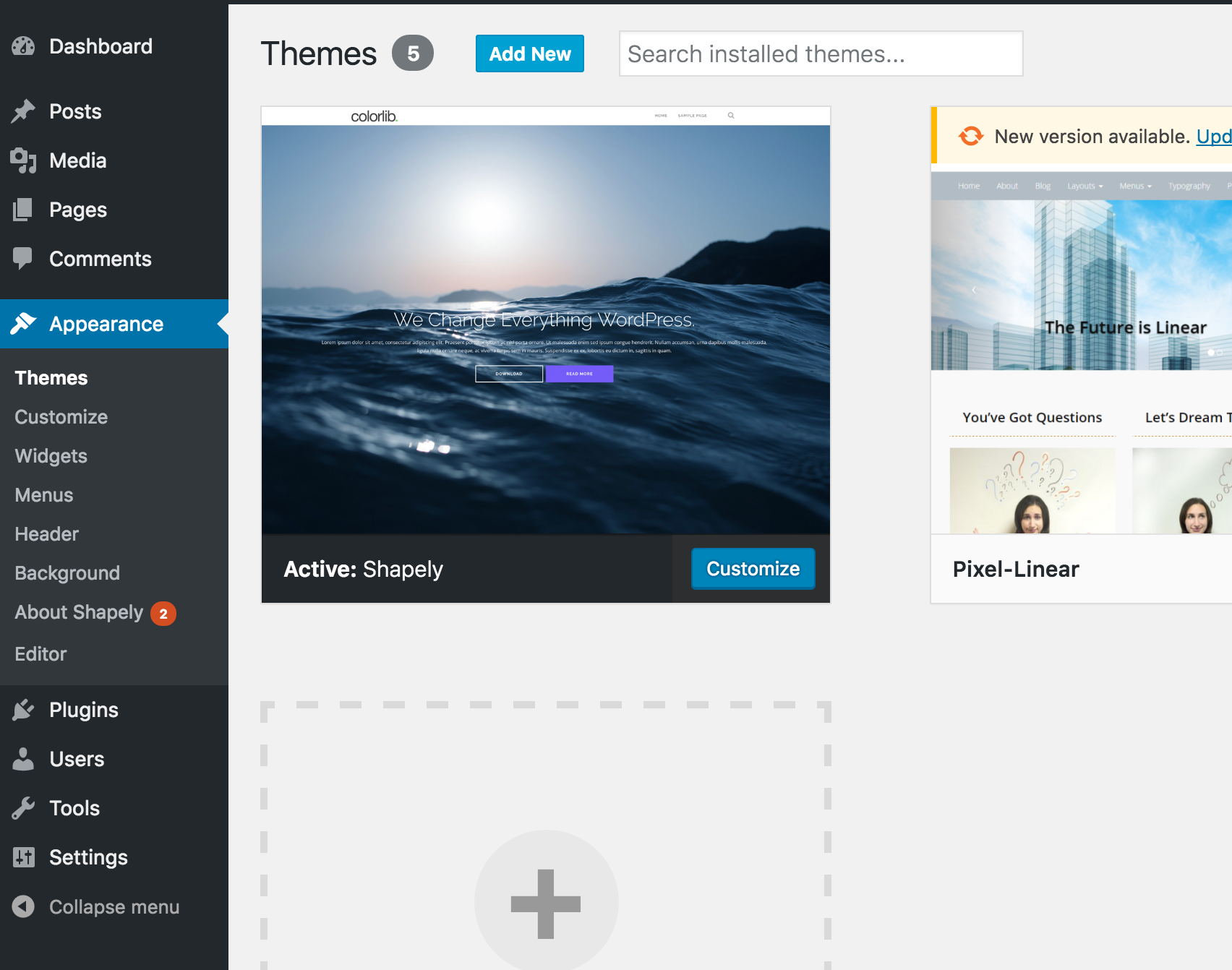Open About Shapely submenu item
The width and height of the screenshot is (1232, 970).
[x=79, y=612]
